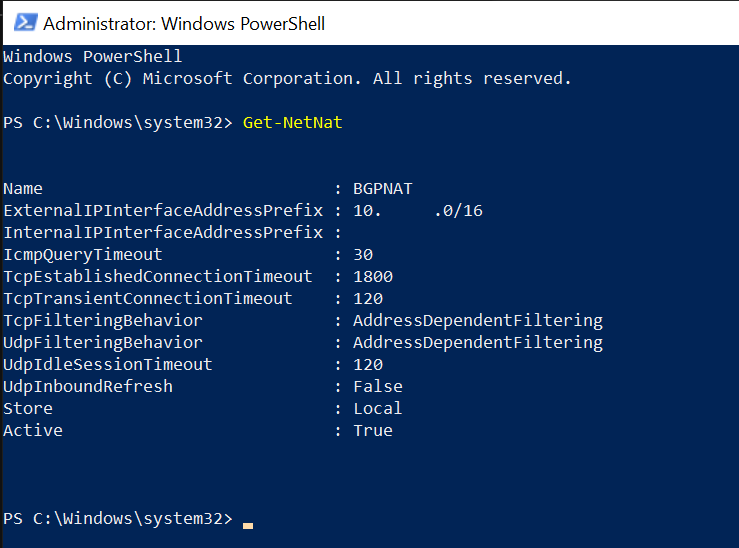
Task: Click the TcpEstablishedConnectionTimeout value 1800
Action: pos(373,277)
